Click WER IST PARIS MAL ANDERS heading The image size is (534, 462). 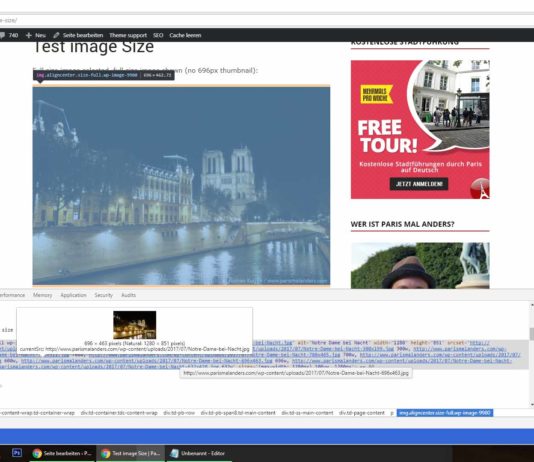pos(402,224)
